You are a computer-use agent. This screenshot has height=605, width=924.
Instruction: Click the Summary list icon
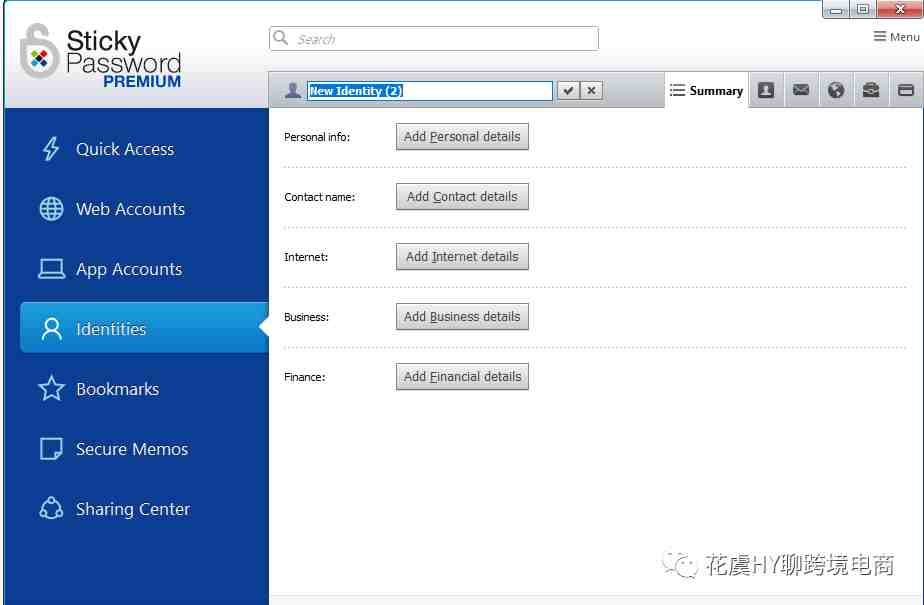tap(677, 90)
